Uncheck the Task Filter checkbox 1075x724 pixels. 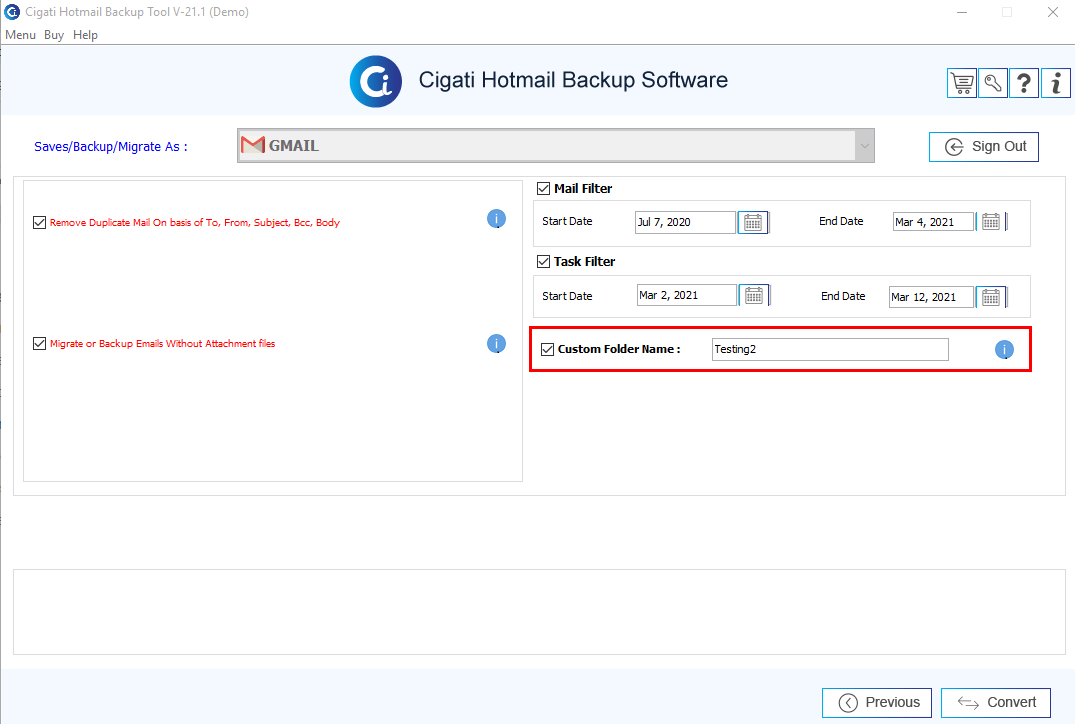(x=544, y=261)
